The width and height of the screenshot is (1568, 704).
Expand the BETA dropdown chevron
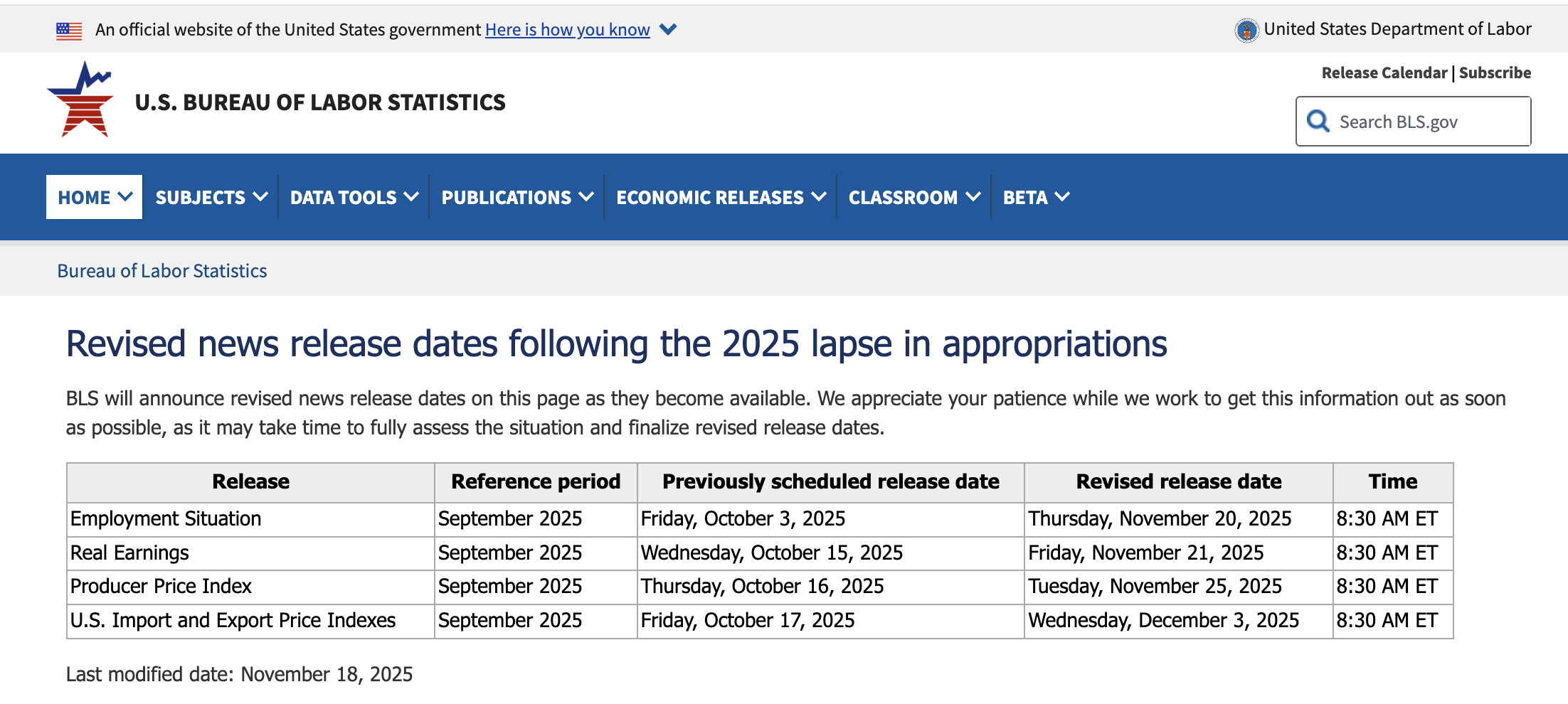(1064, 197)
